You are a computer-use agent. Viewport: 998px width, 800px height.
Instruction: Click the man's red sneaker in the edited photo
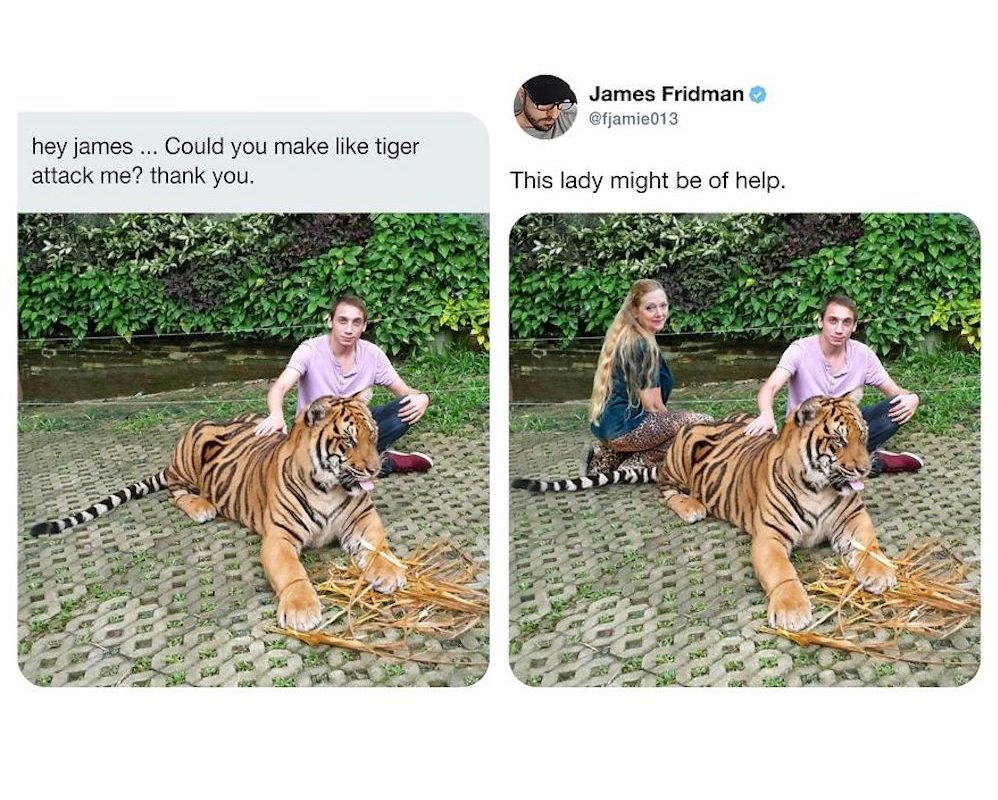[x=899, y=461]
